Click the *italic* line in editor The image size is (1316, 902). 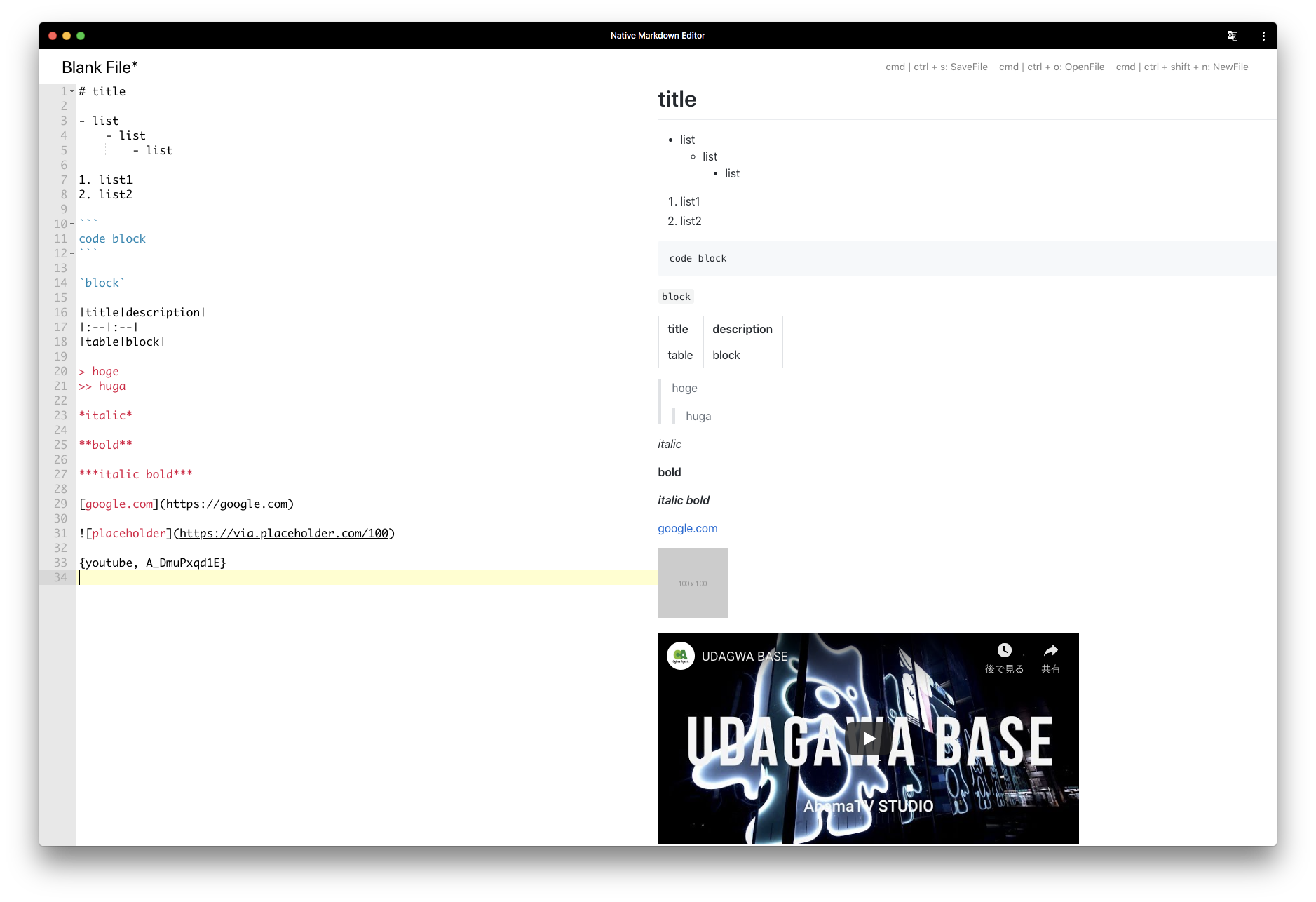[105, 415]
